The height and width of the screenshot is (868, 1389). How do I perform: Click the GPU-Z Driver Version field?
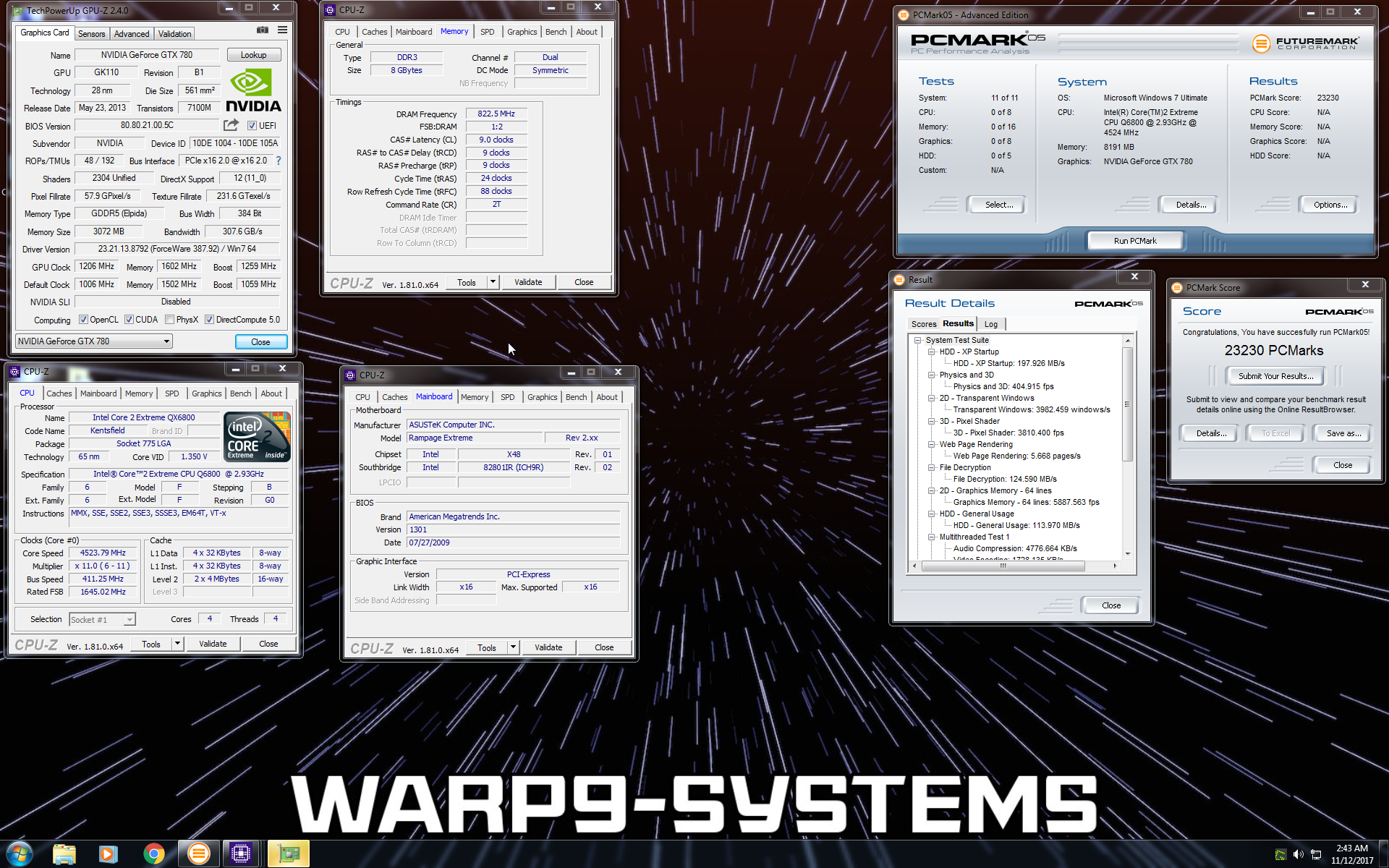point(177,249)
